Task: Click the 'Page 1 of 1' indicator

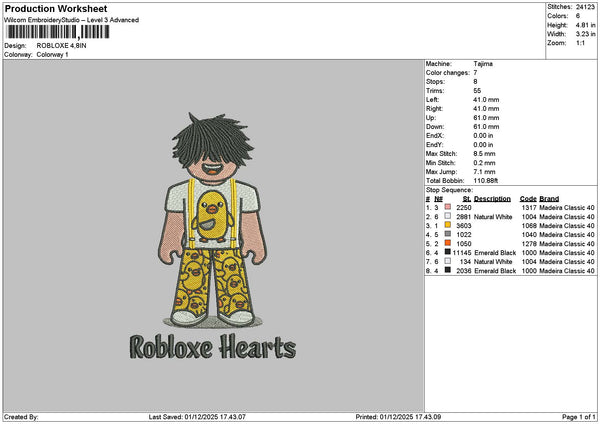Action: tap(579, 417)
